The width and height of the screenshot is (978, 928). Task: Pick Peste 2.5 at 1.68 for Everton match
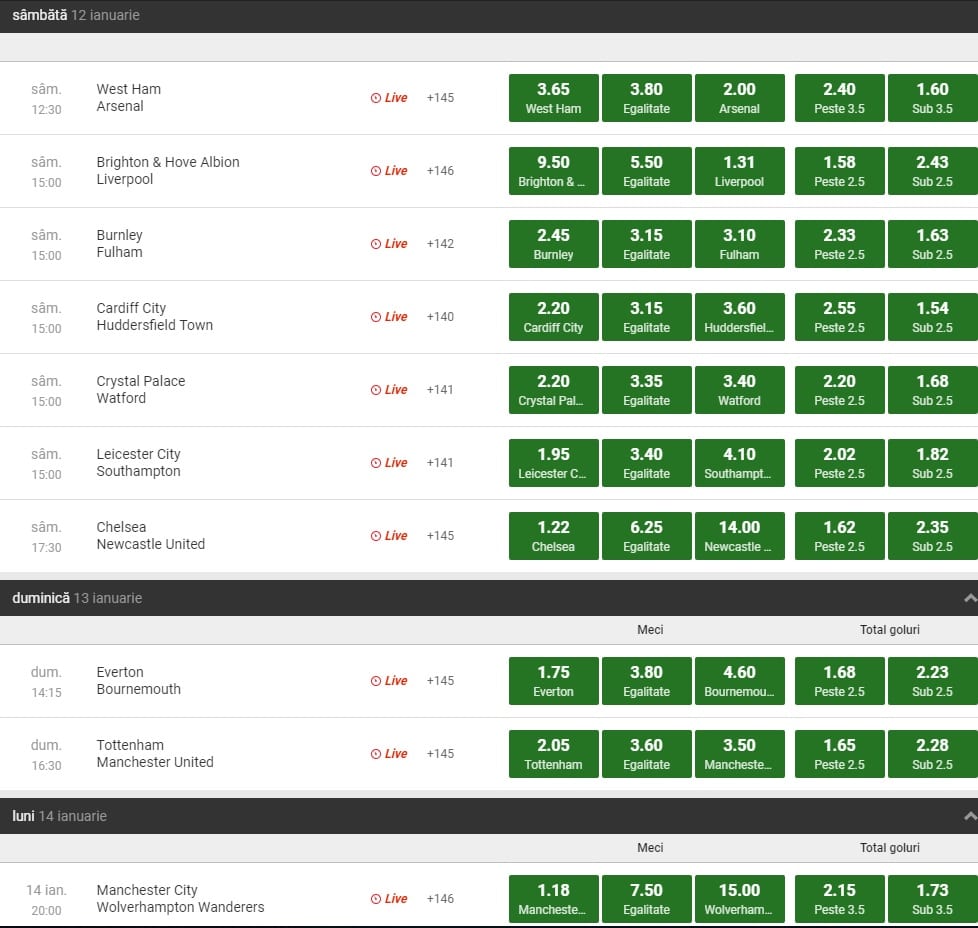point(840,681)
